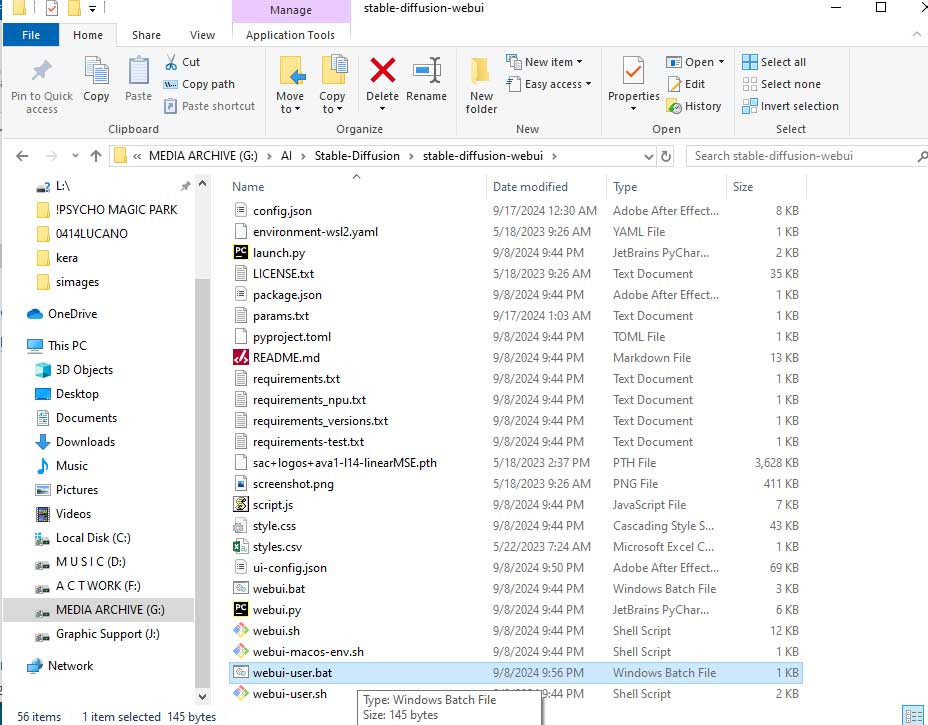
Task: Open the File menu tab
Action: 31,35
